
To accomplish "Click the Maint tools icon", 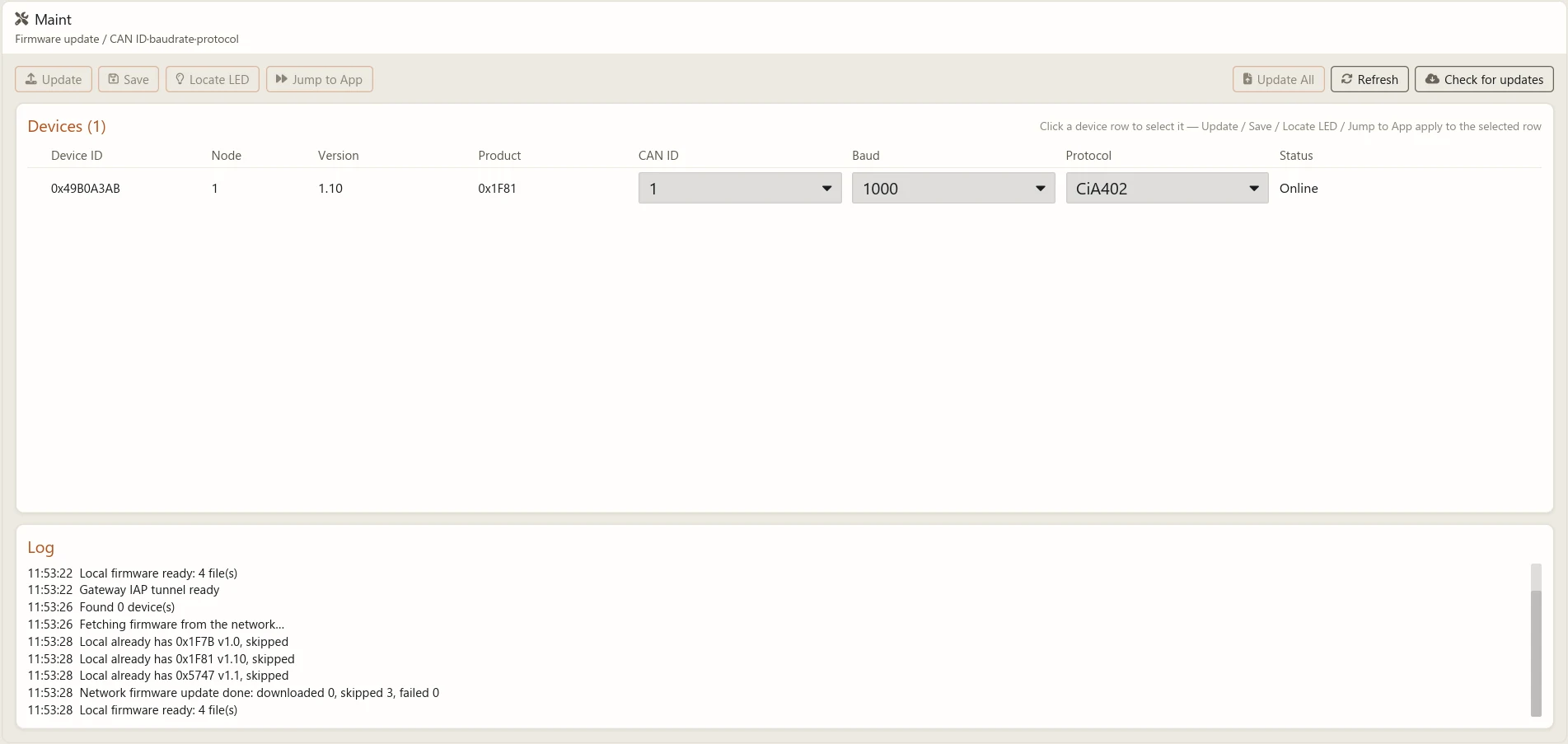I will 22,19.
